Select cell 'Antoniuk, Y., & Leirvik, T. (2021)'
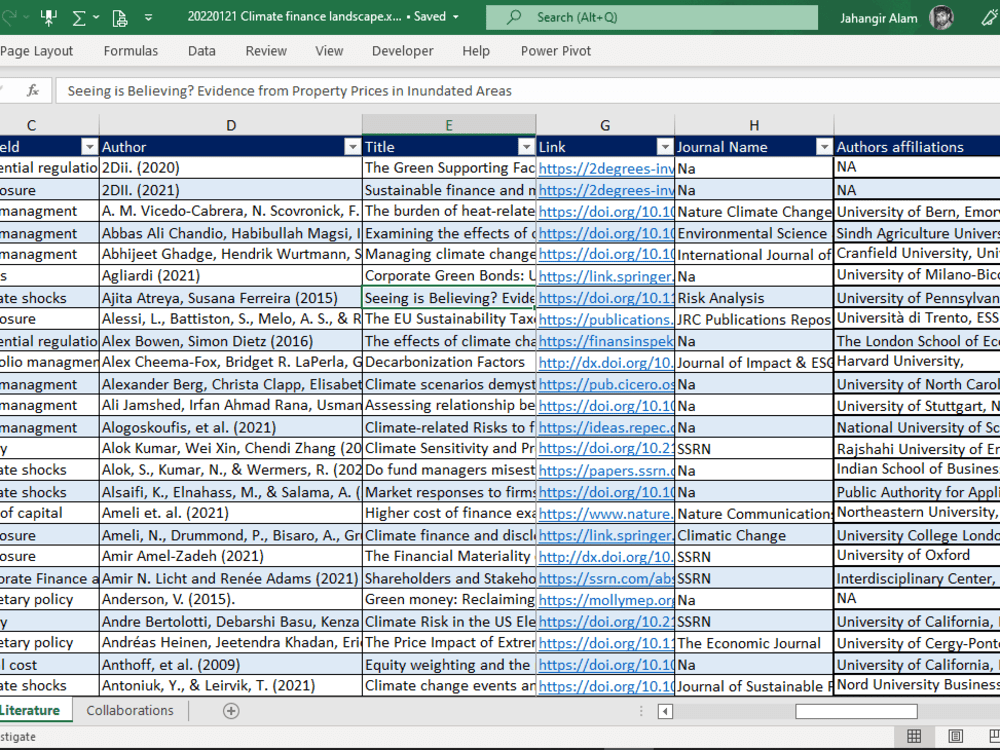 tap(231, 686)
